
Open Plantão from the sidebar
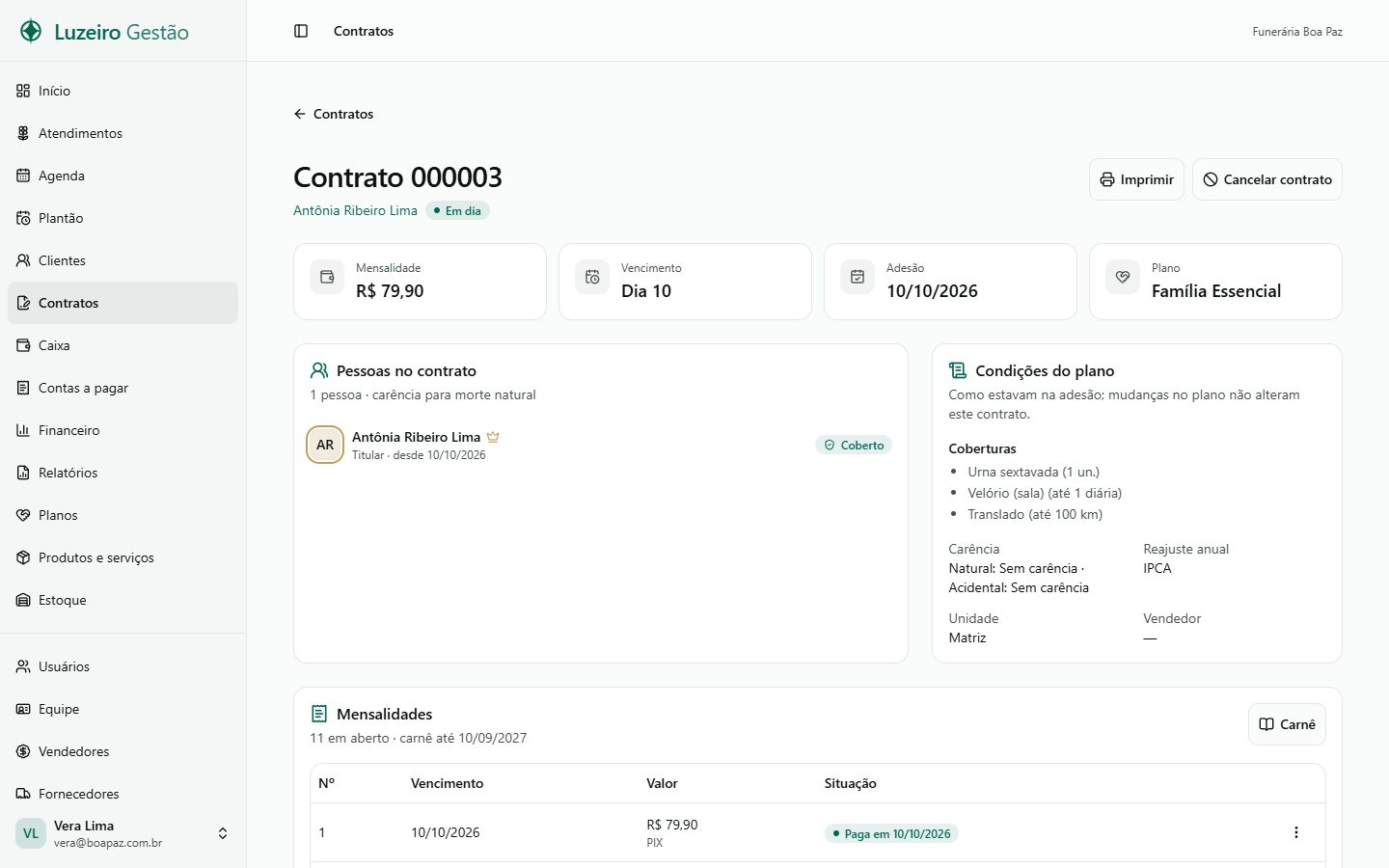coord(123,218)
